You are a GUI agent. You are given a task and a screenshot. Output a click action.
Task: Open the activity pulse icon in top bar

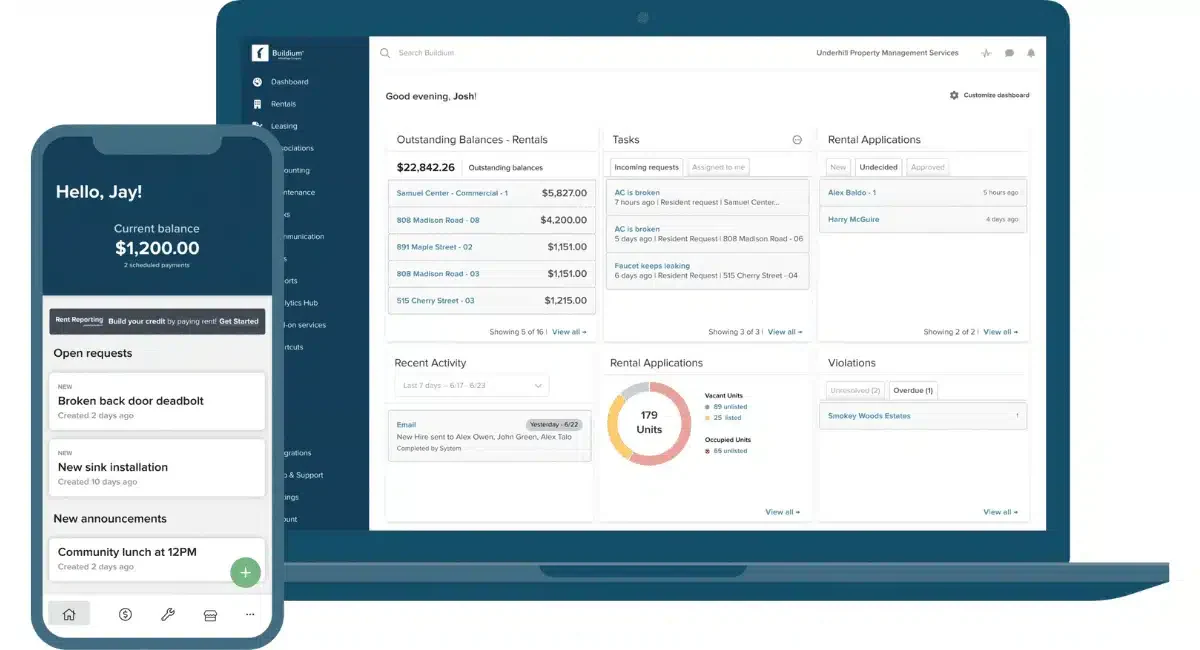pos(987,53)
